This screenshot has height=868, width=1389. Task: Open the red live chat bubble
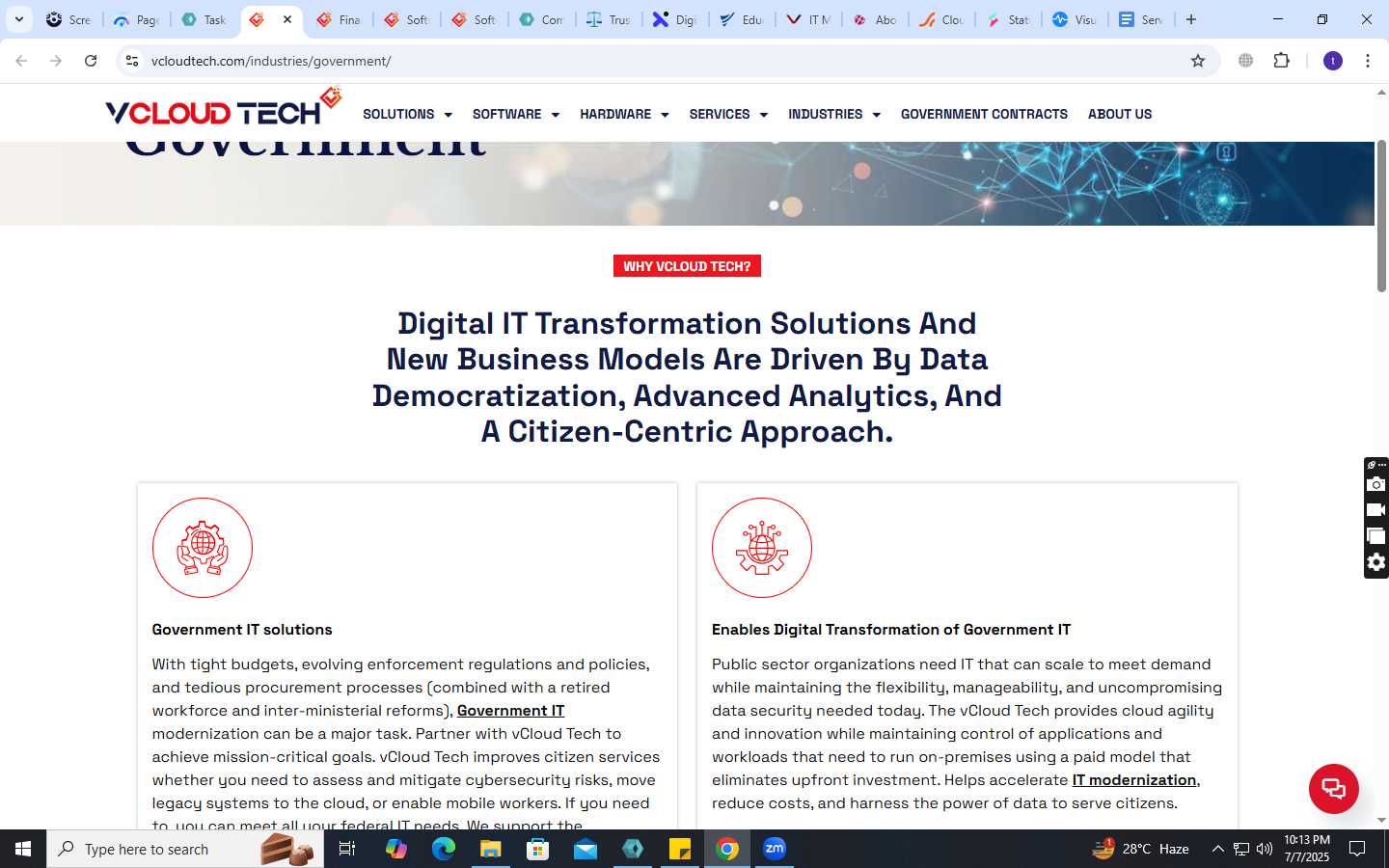click(1333, 788)
